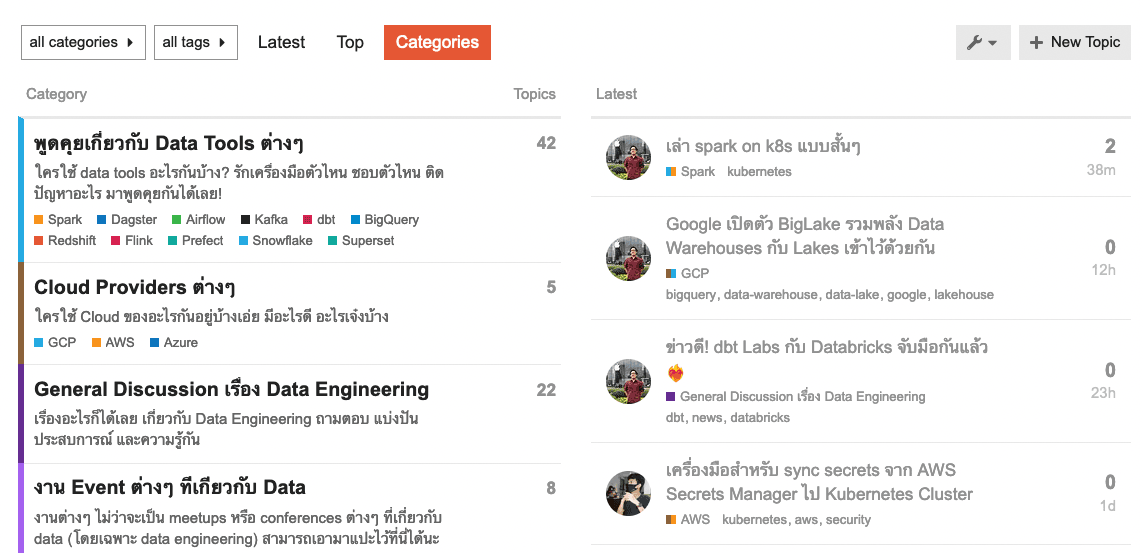Click avatar on AWS Secrets Manager topic
The height and width of the screenshot is (553, 1143).
tap(629, 493)
